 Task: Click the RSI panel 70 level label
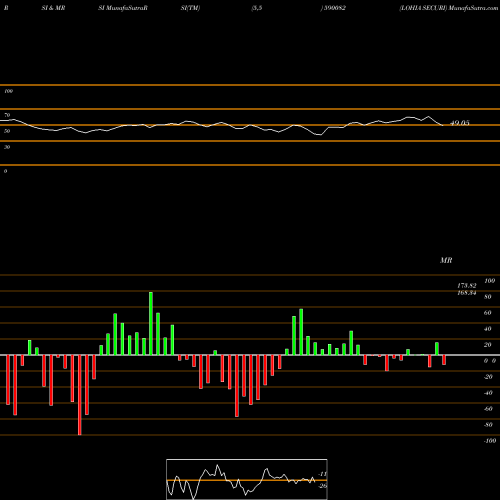7,115
